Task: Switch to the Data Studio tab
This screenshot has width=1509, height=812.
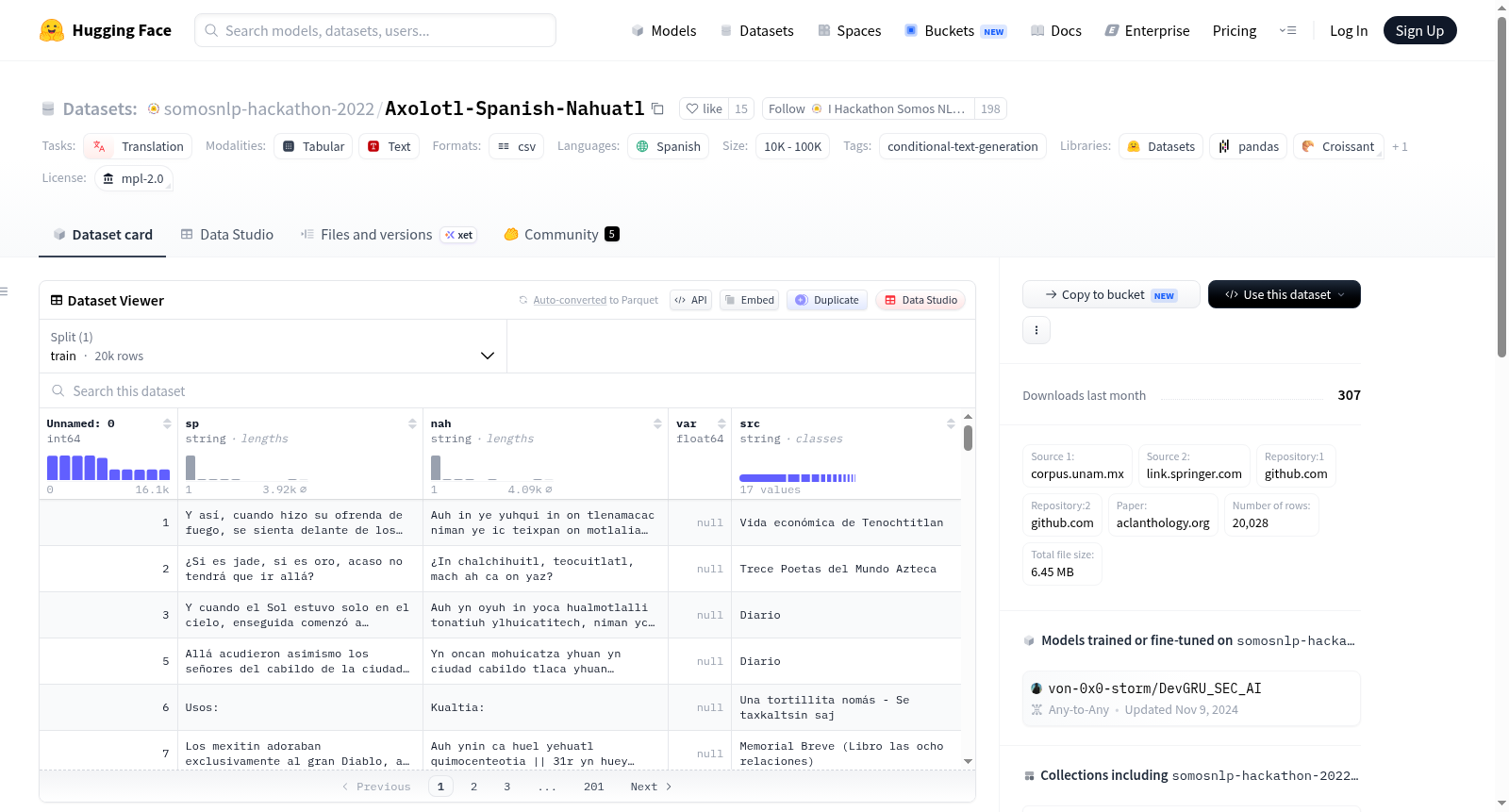Action: point(226,235)
